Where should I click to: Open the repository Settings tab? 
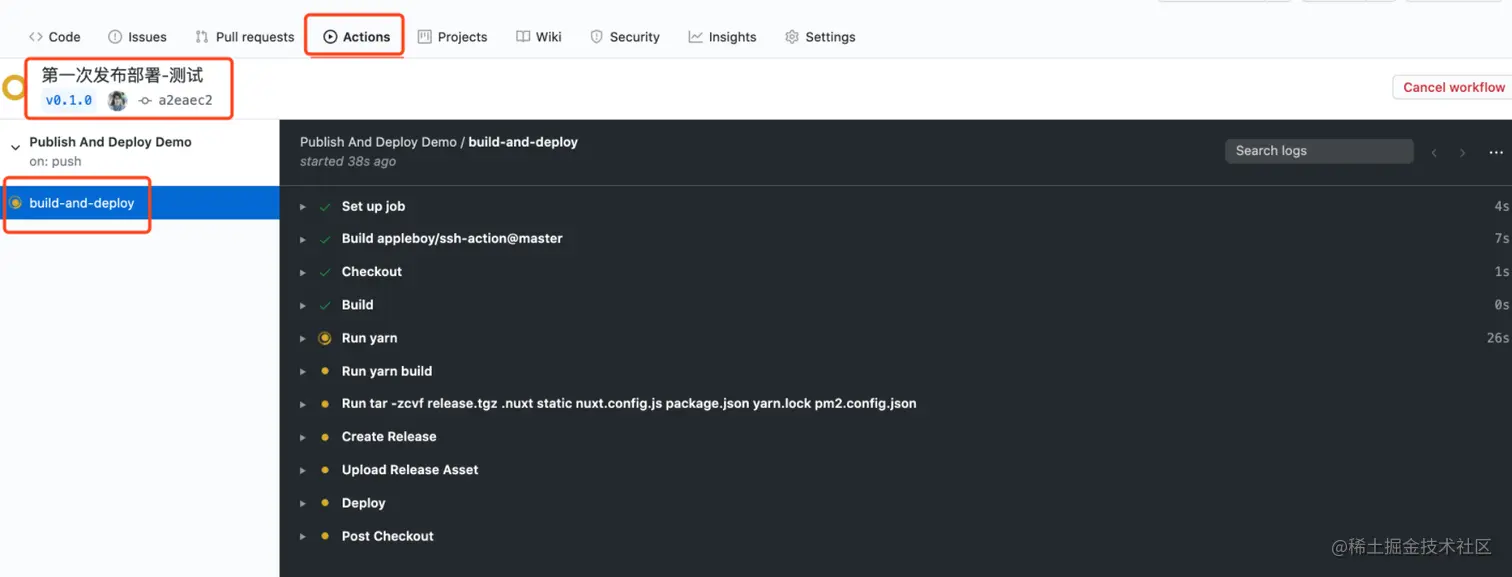point(820,37)
